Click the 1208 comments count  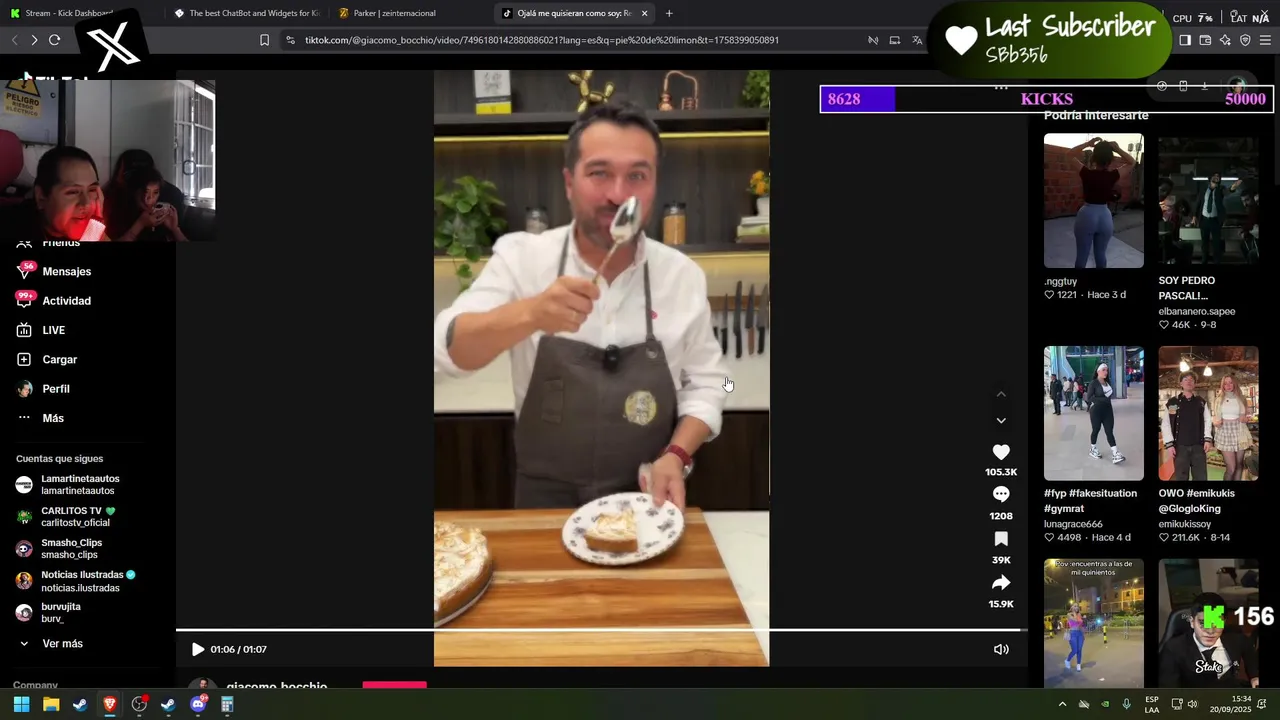[1001, 516]
